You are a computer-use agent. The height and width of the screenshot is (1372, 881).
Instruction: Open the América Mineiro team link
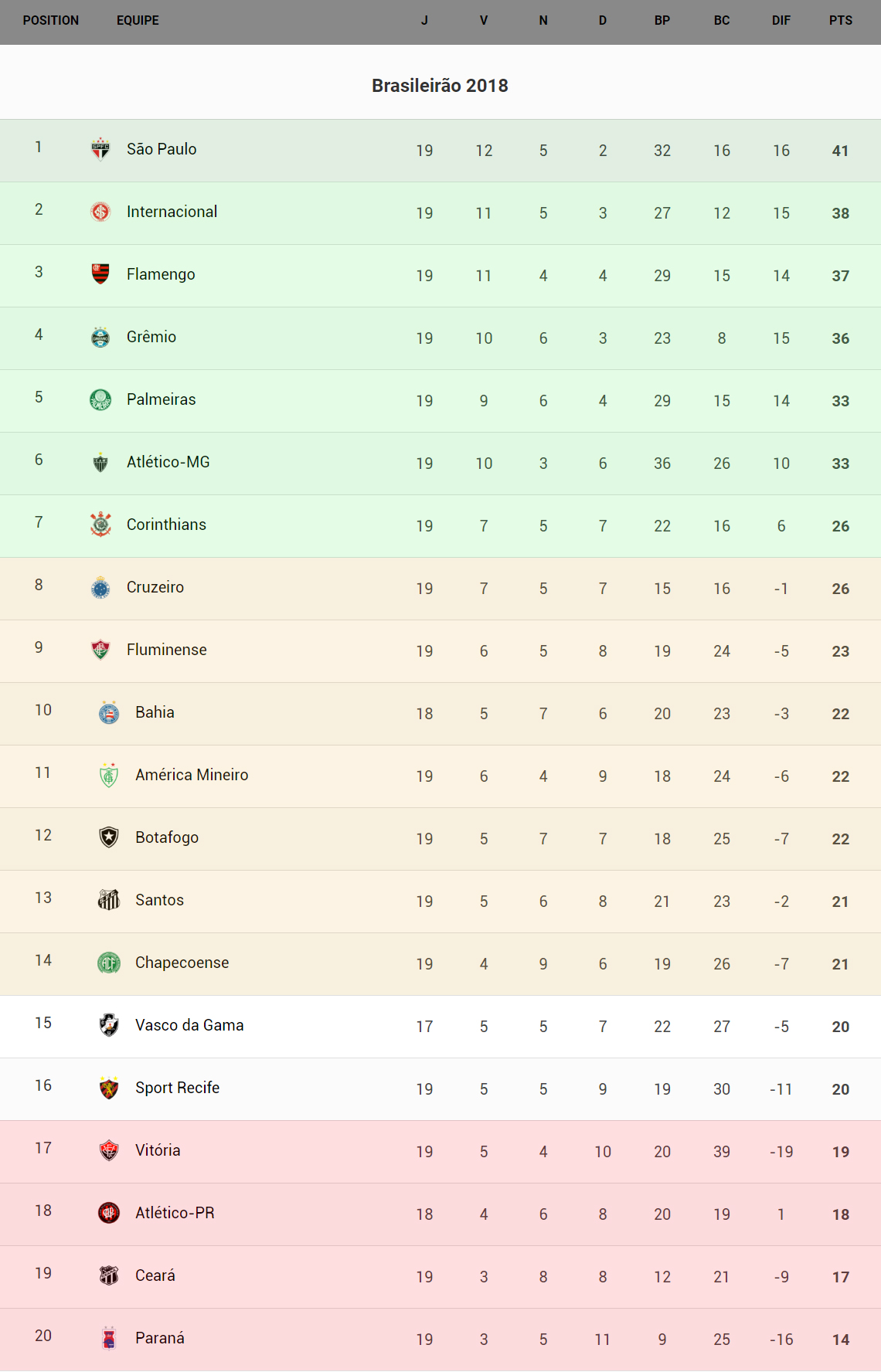point(192,775)
